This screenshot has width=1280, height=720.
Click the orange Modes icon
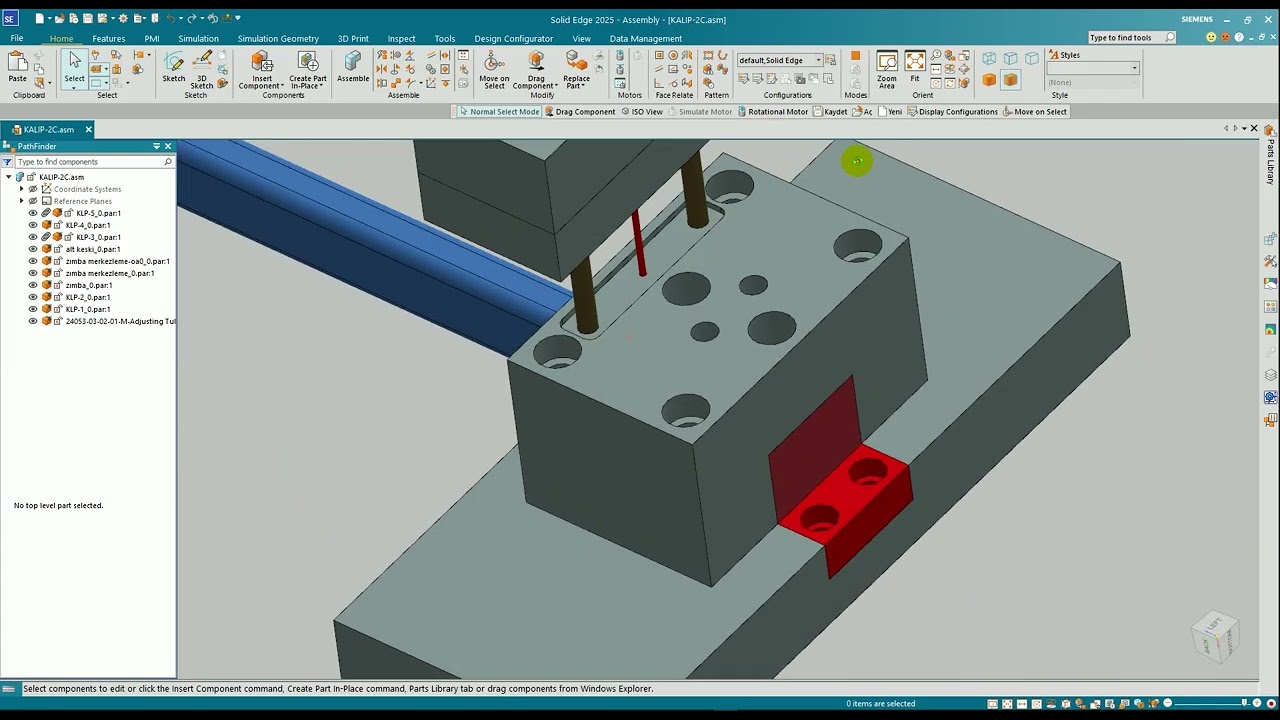click(855, 57)
